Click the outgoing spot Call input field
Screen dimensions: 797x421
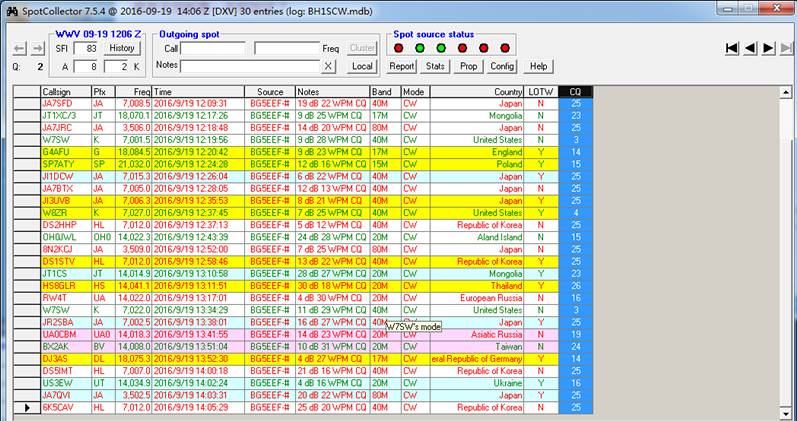pyautogui.click(x=213, y=48)
